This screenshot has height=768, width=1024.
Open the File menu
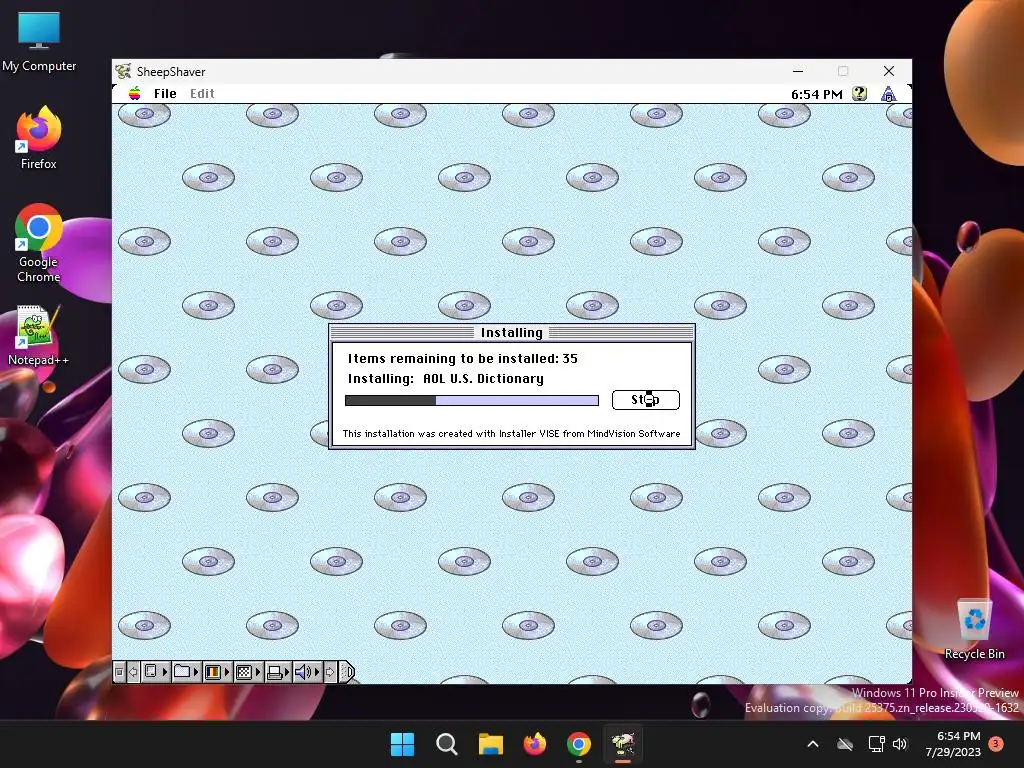coord(165,93)
